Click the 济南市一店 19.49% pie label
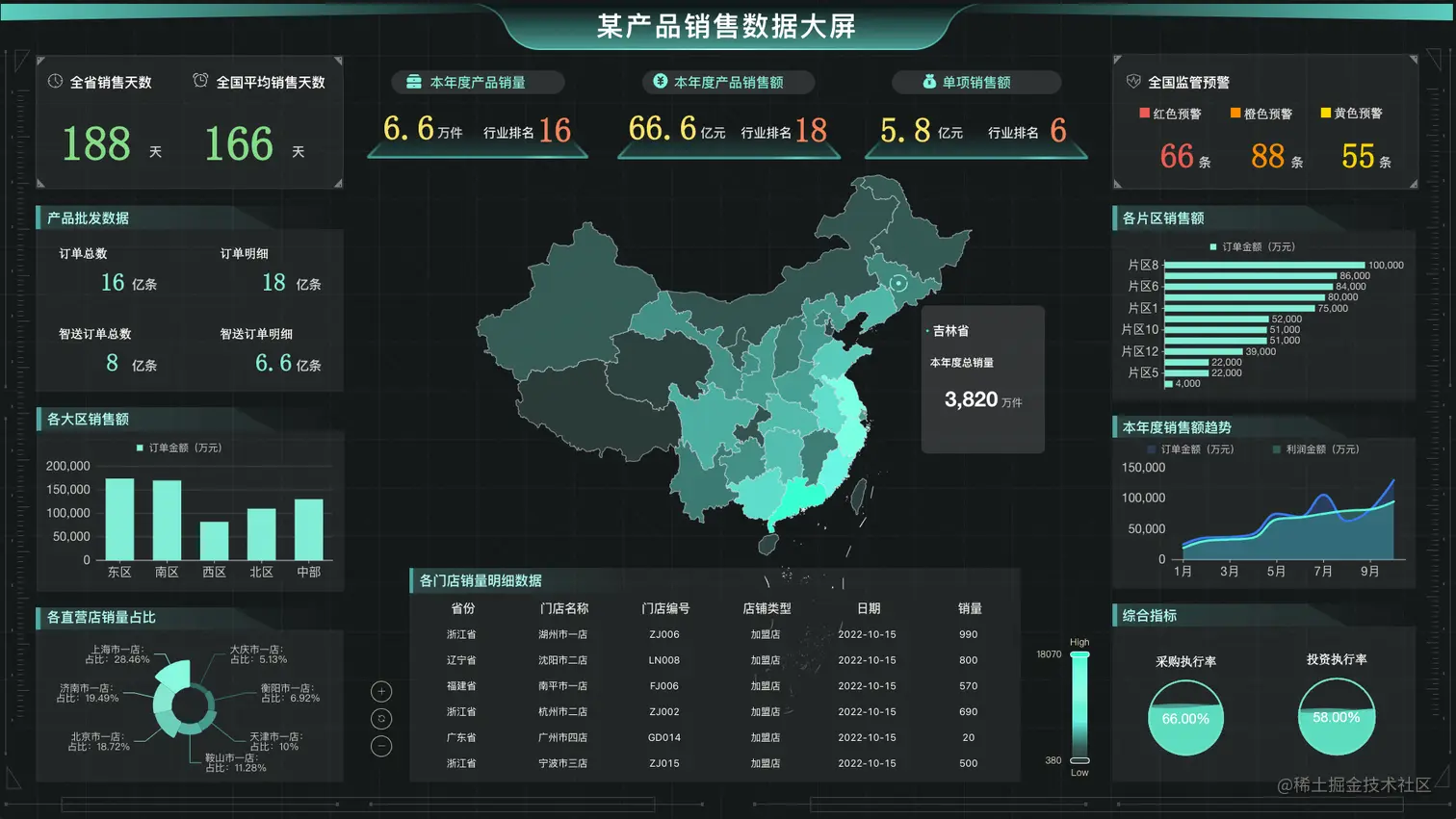 click(88, 693)
